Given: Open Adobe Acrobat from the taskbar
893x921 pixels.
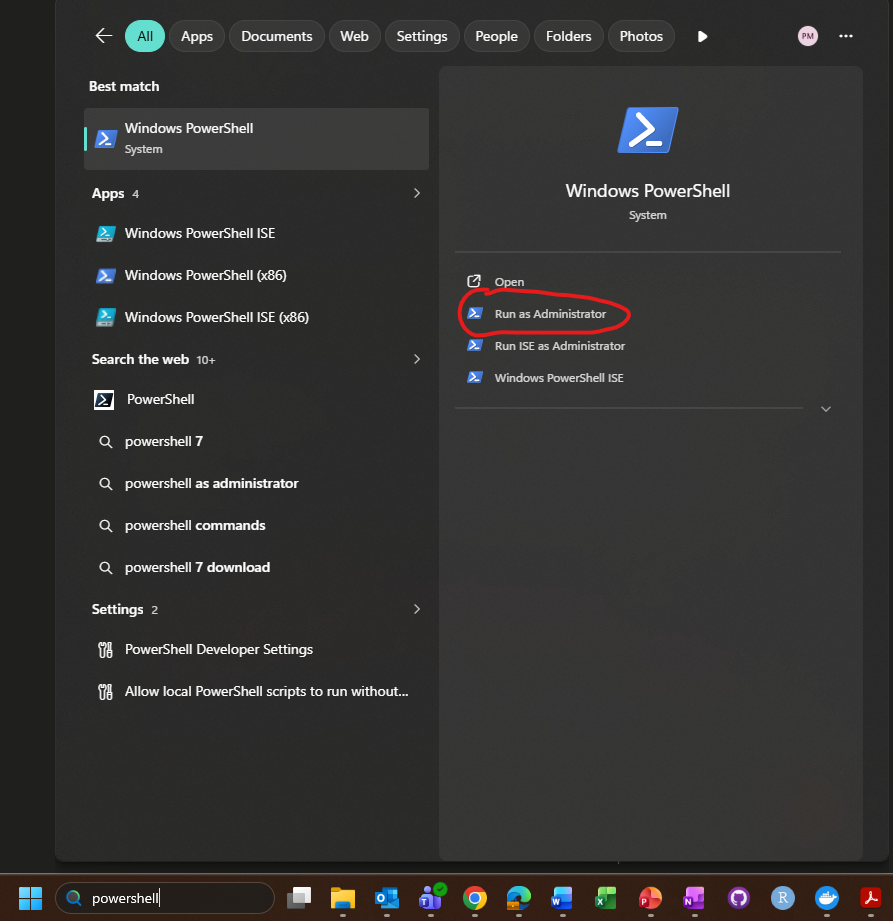Looking at the screenshot, I should click(x=871, y=898).
